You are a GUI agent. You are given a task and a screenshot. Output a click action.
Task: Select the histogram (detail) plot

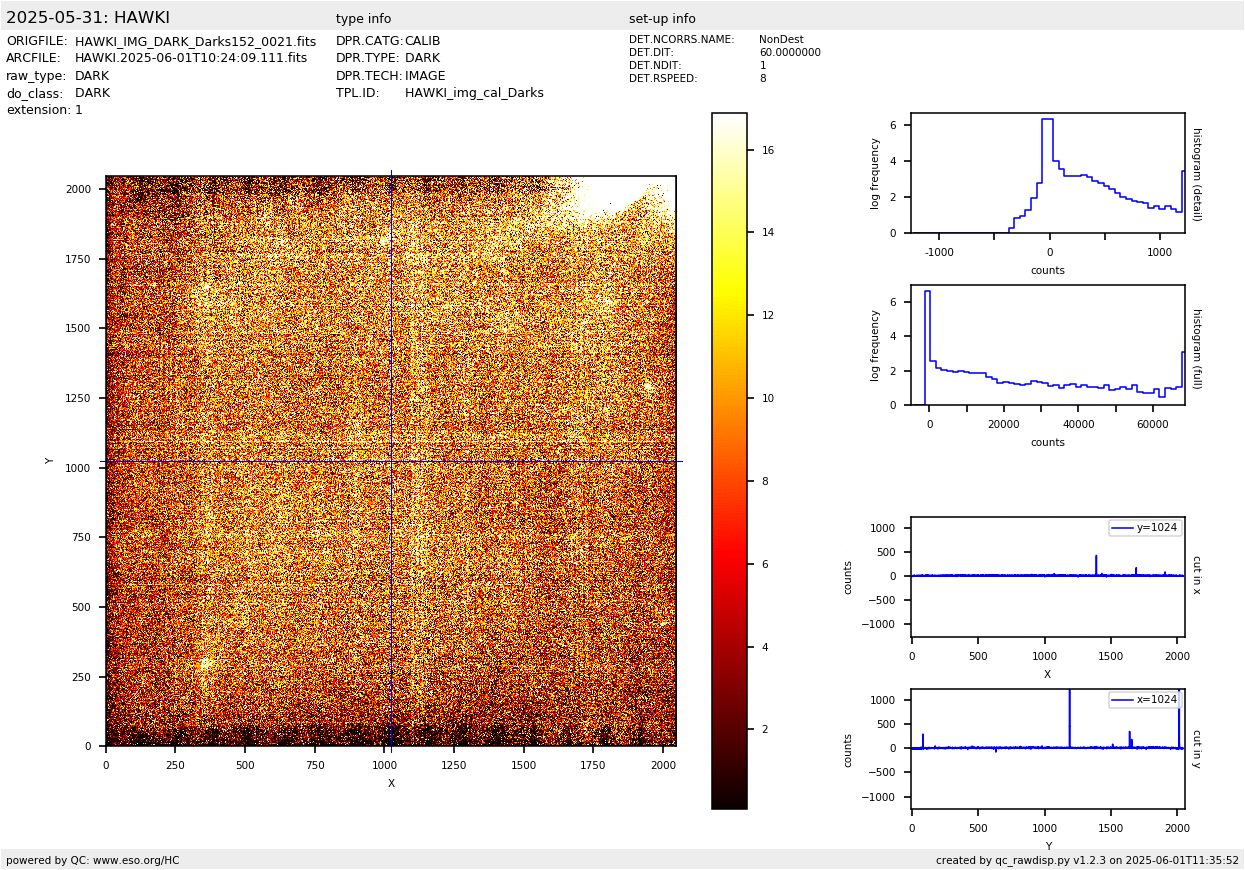(x=1047, y=173)
